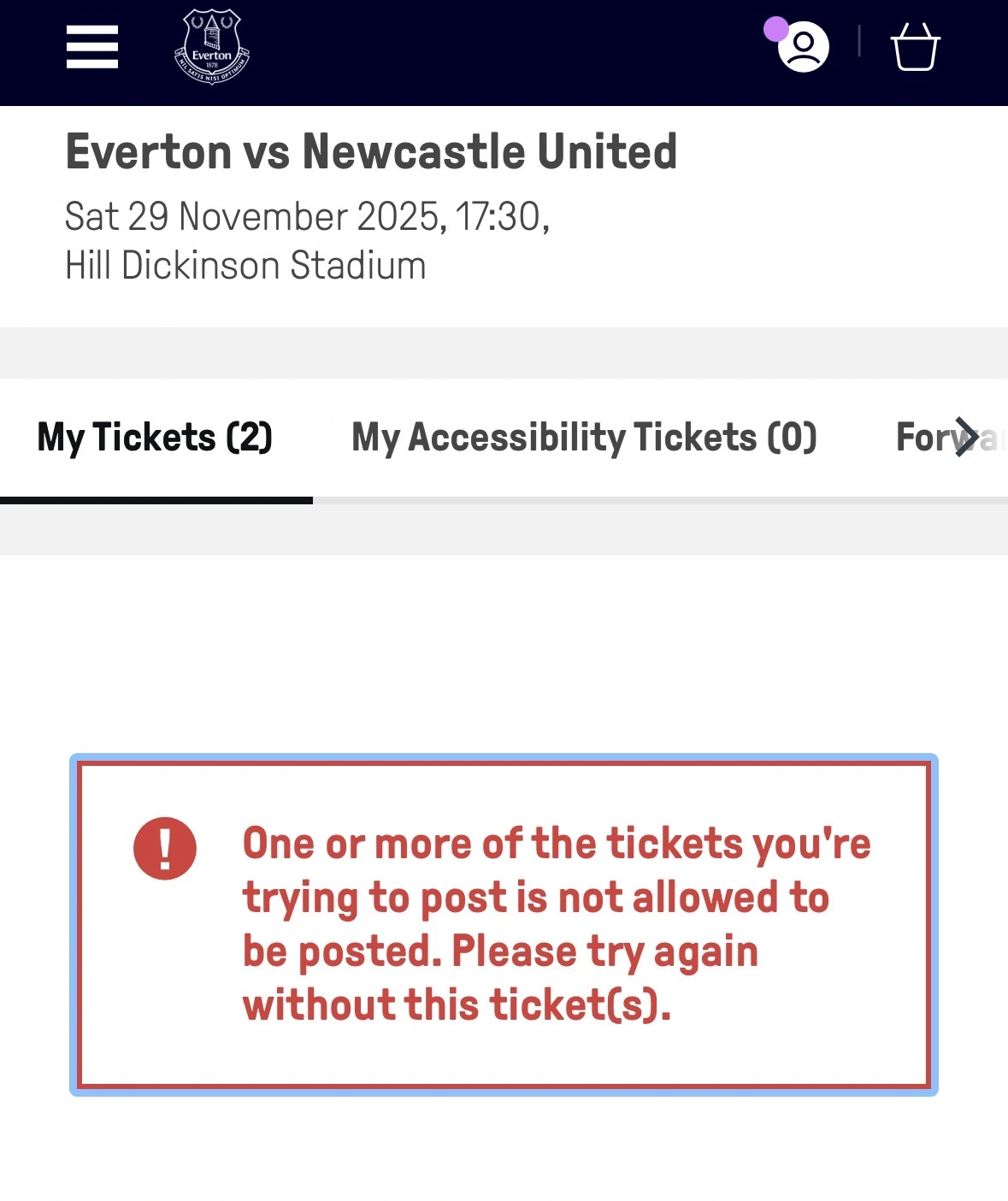This screenshot has height=1201, width=1008.
Task: Switch to My Accessibility Tickets (0) tab
Action: (x=584, y=438)
